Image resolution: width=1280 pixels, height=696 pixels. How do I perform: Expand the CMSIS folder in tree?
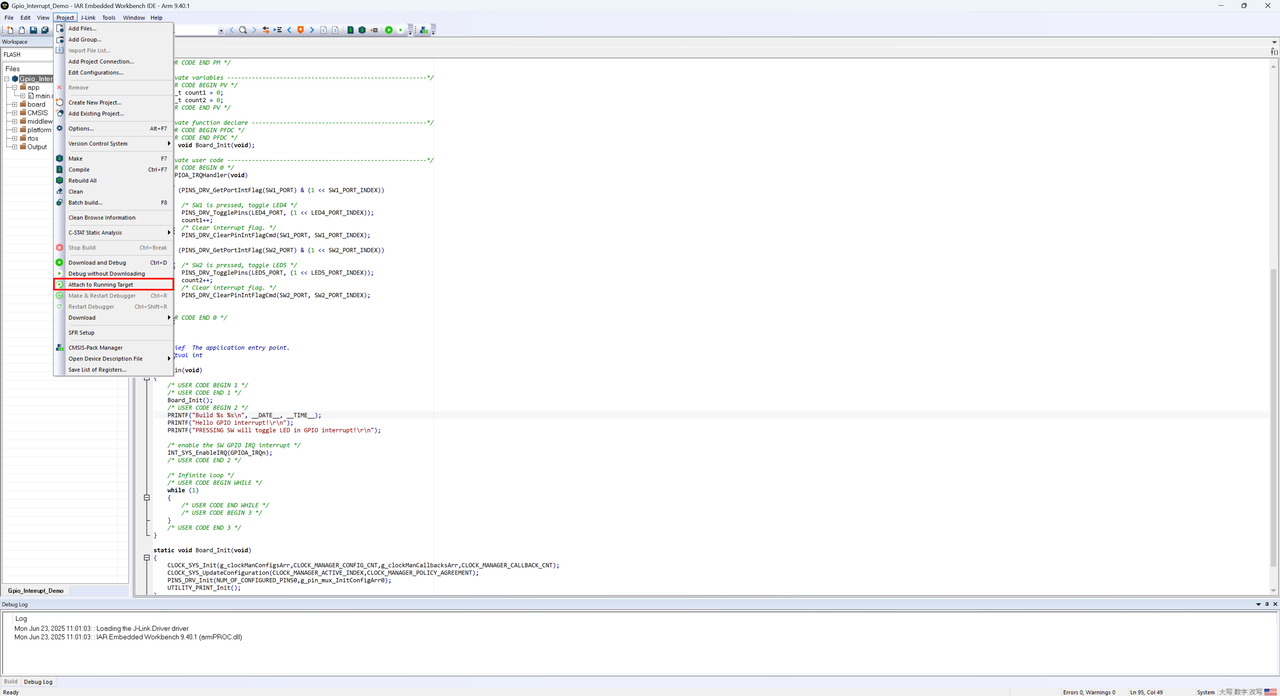(x=14, y=113)
